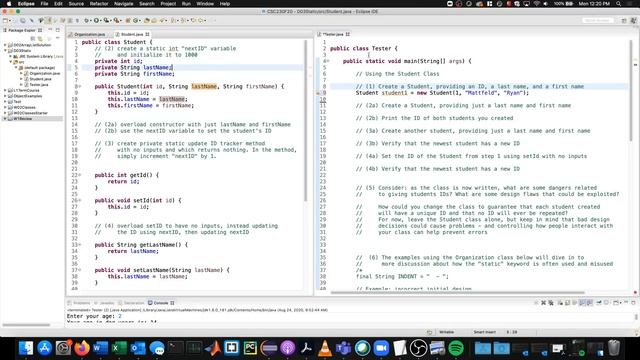Image resolution: width=640 pixels, height=360 pixels.
Task: Open the Navigate menu
Action: (x=123, y=4)
